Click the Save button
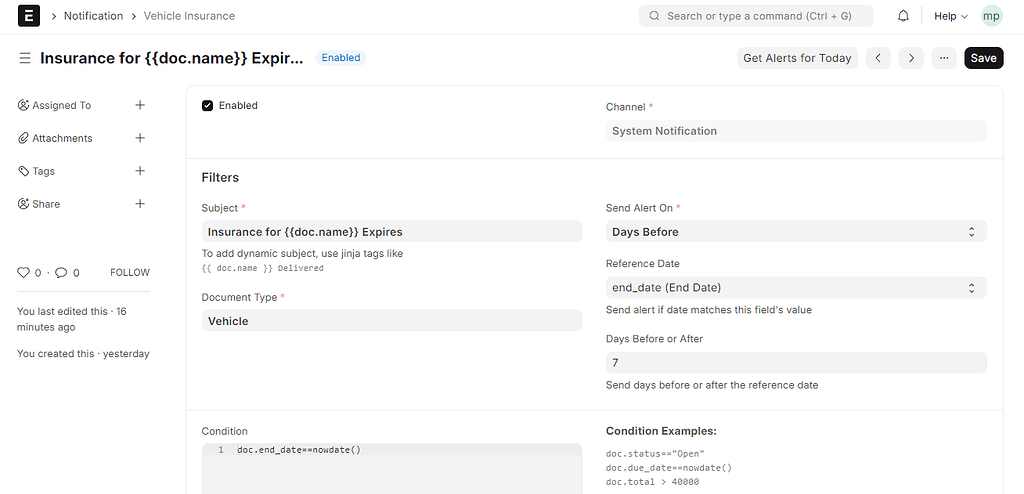 click(x=983, y=58)
